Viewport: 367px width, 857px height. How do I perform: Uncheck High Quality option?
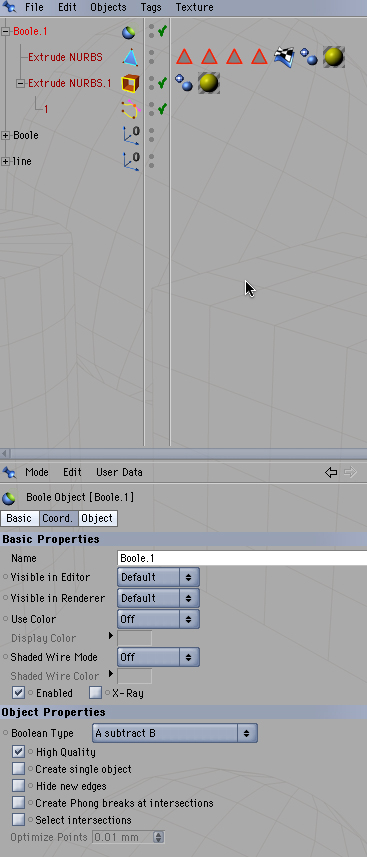[x=19, y=752]
